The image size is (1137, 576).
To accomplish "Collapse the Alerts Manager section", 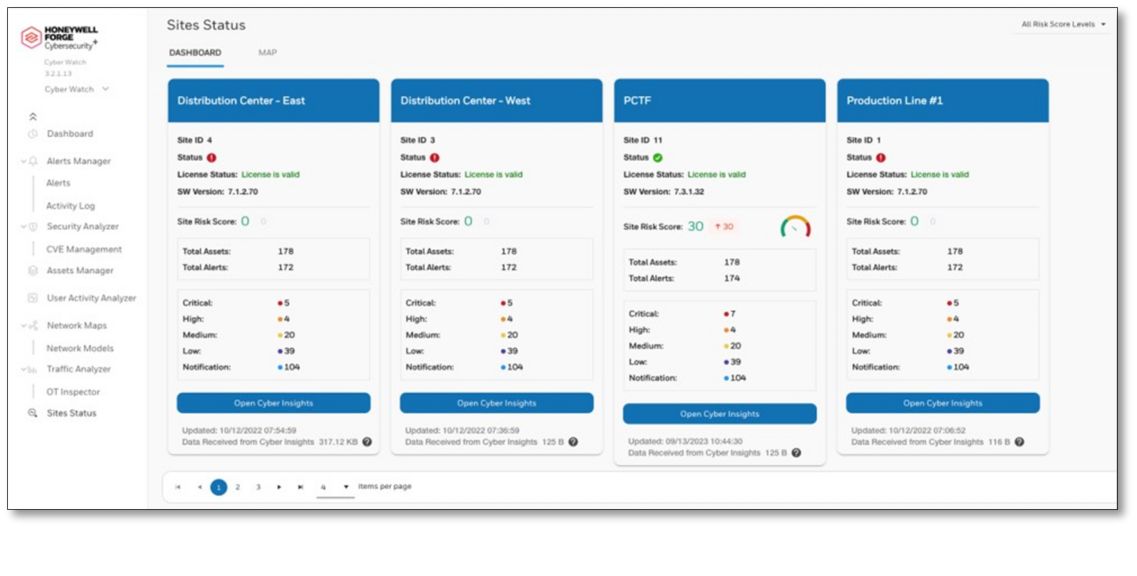I will point(23,161).
